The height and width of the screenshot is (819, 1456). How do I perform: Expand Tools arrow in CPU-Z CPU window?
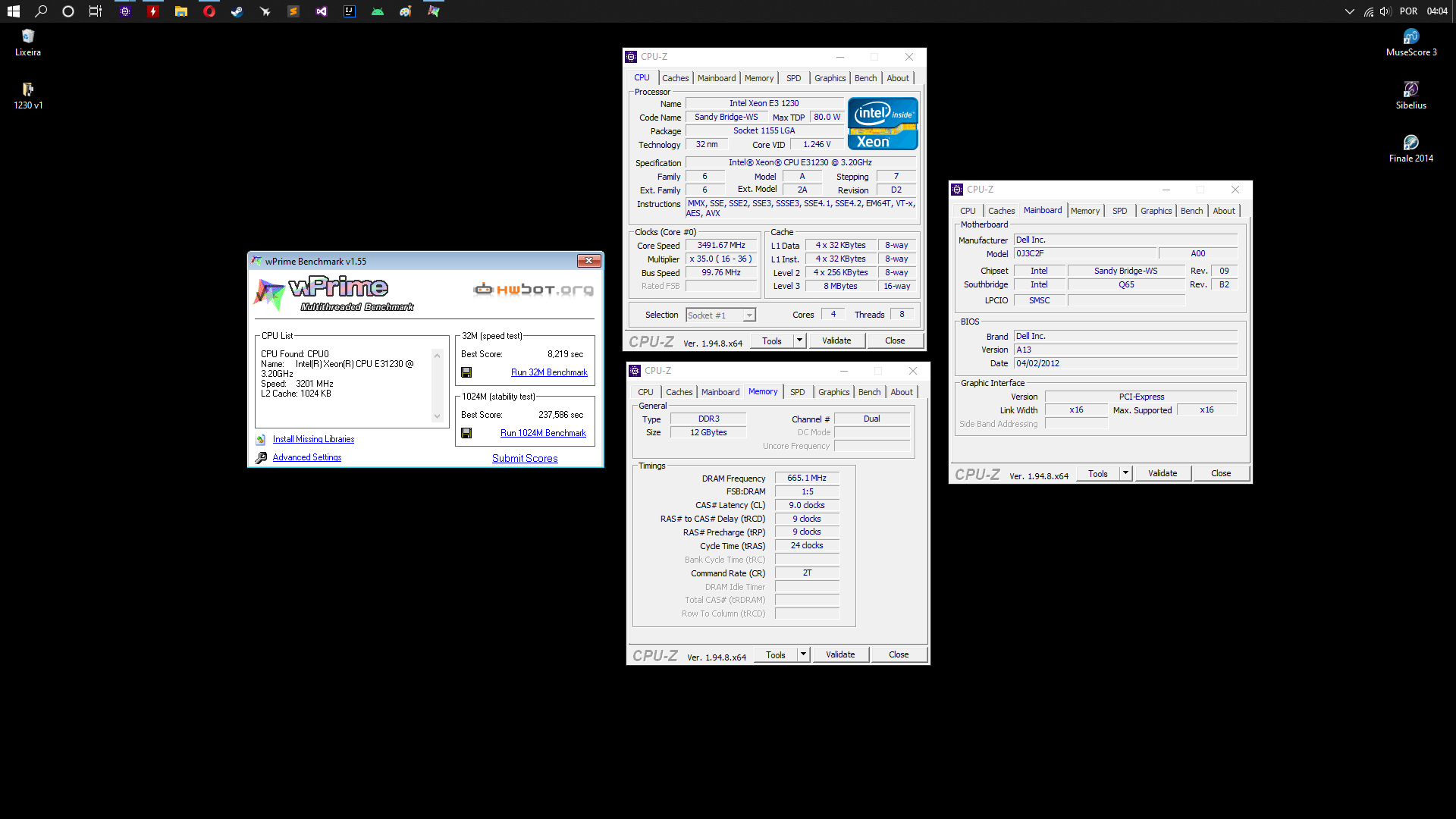click(x=799, y=340)
